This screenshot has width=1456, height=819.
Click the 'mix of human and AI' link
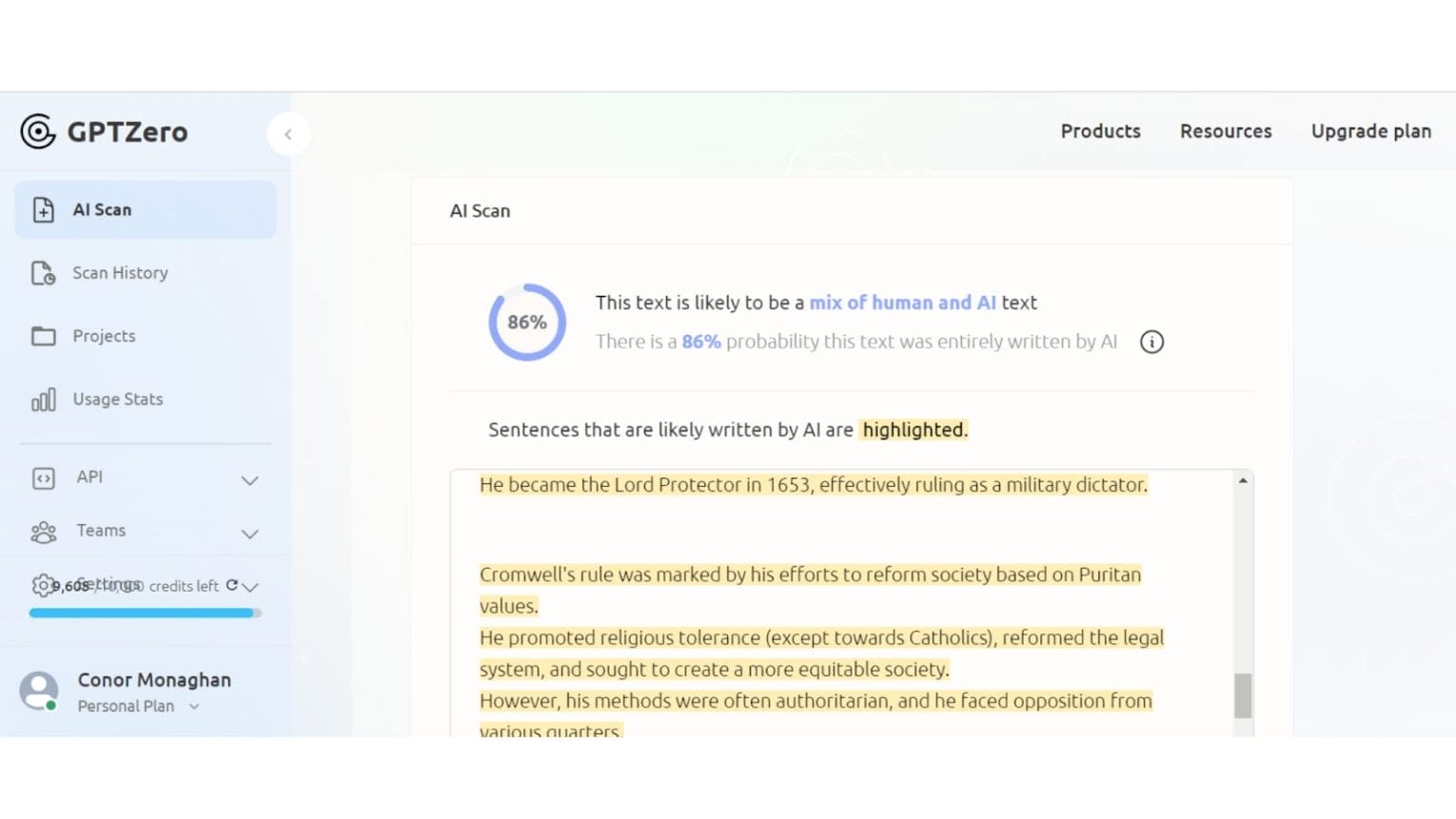click(x=902, y=302)
